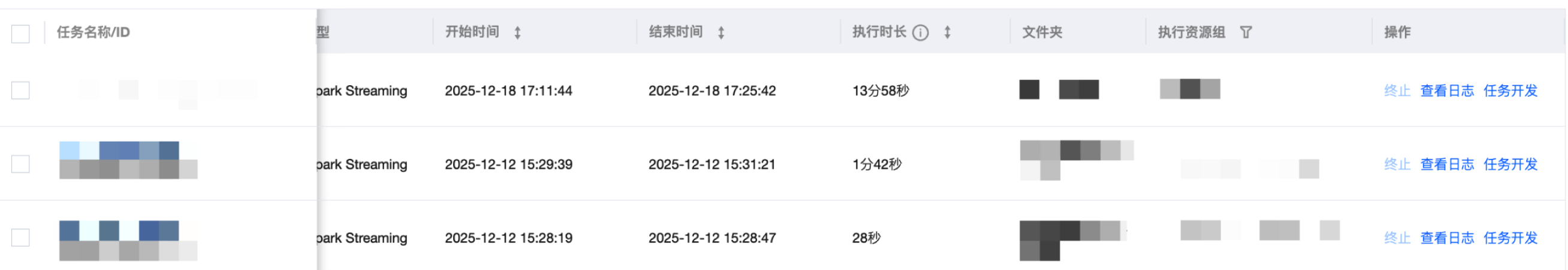Sort by 结束时间 column sort icon

click(720, 32)
